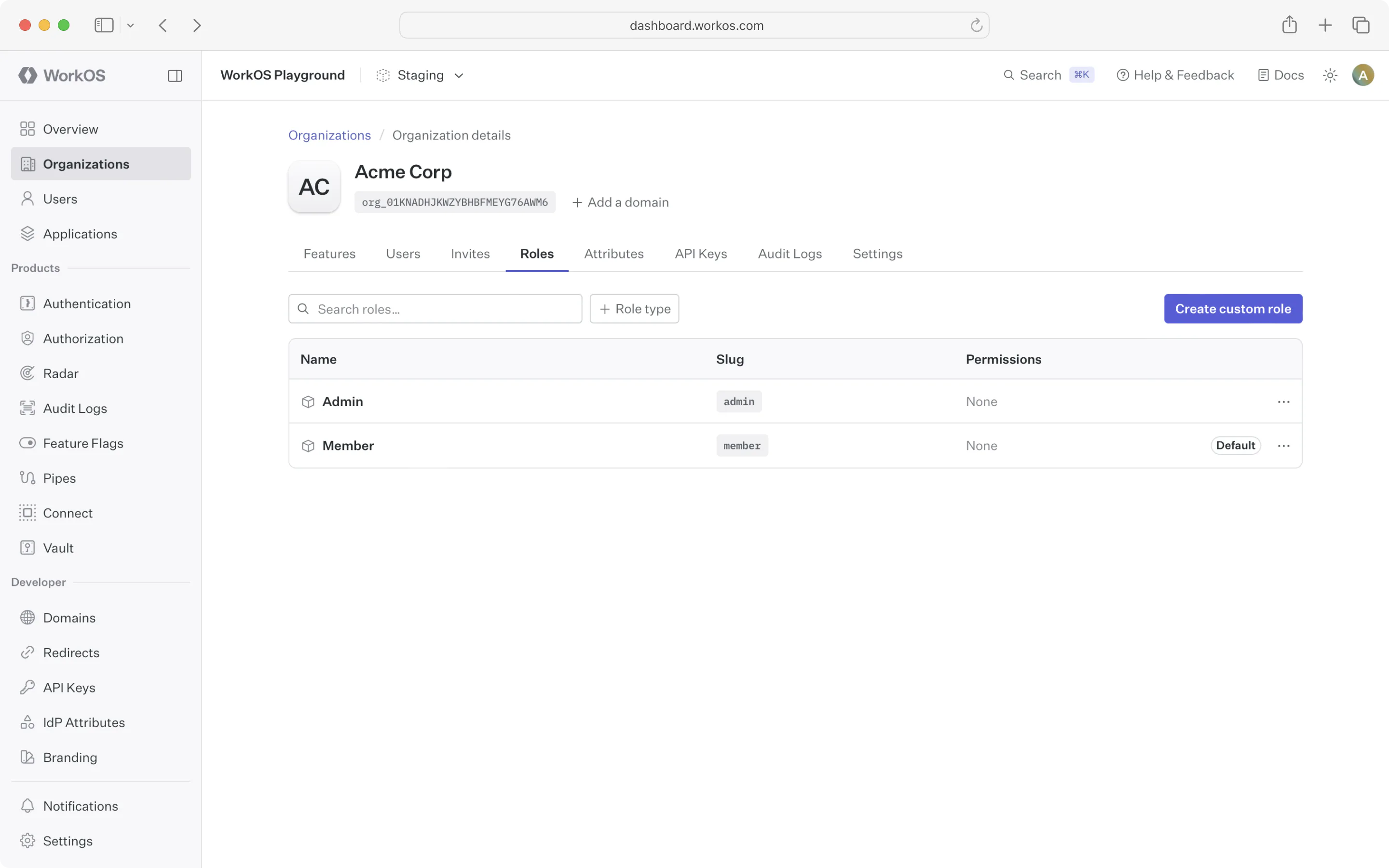Navigate to the Vault product
Image resolution: width=1389 pixels, height=868 pixels.
point(58,547)
